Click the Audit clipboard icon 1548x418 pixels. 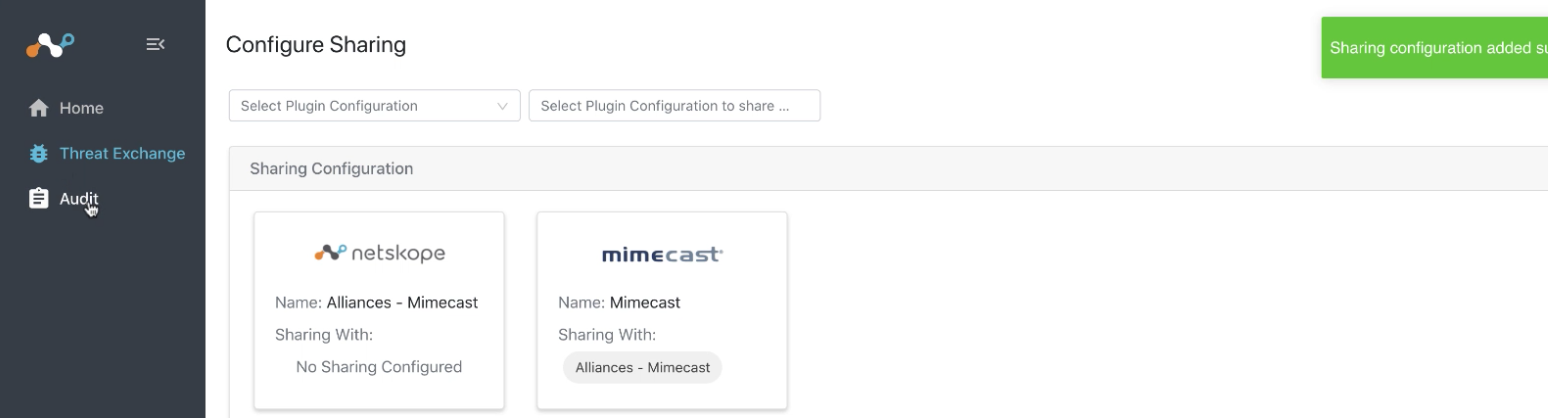coord(39,199)
